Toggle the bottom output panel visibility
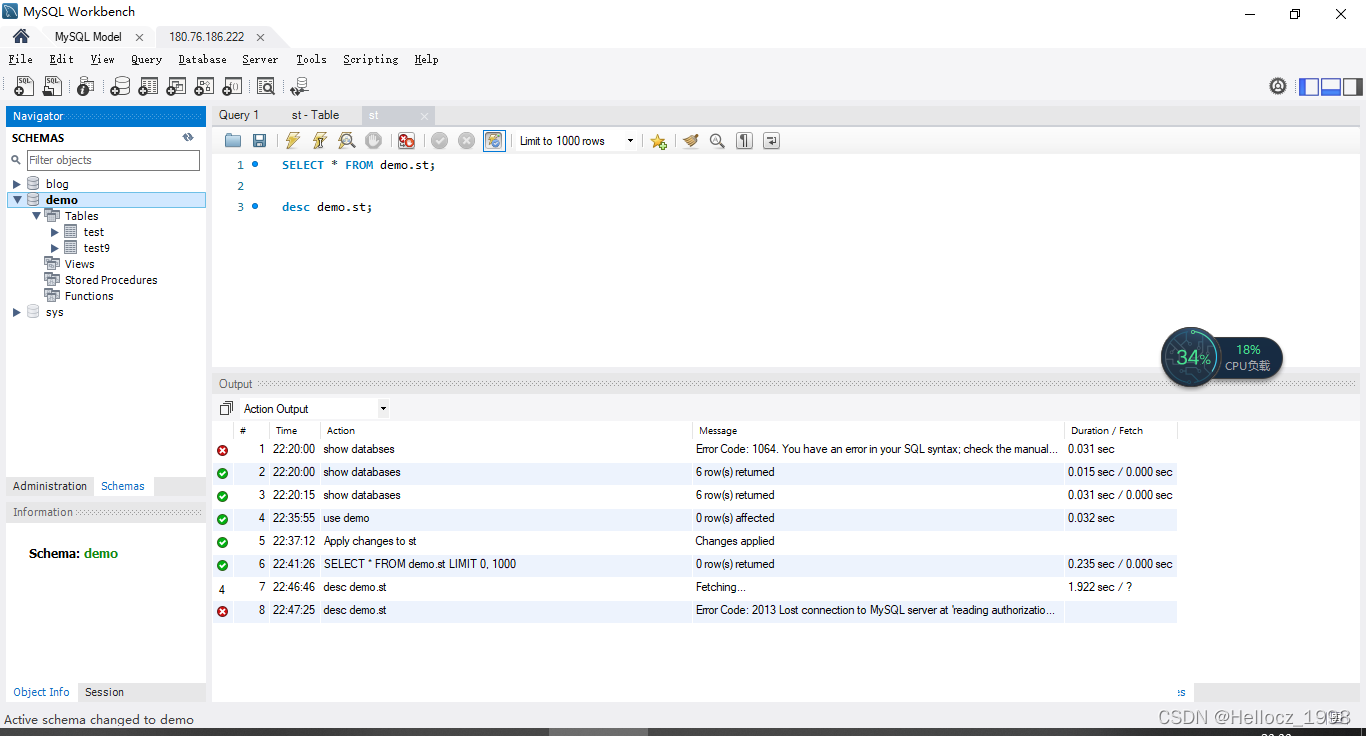Screen dimensions: 1366x736 coord(1331,87)
